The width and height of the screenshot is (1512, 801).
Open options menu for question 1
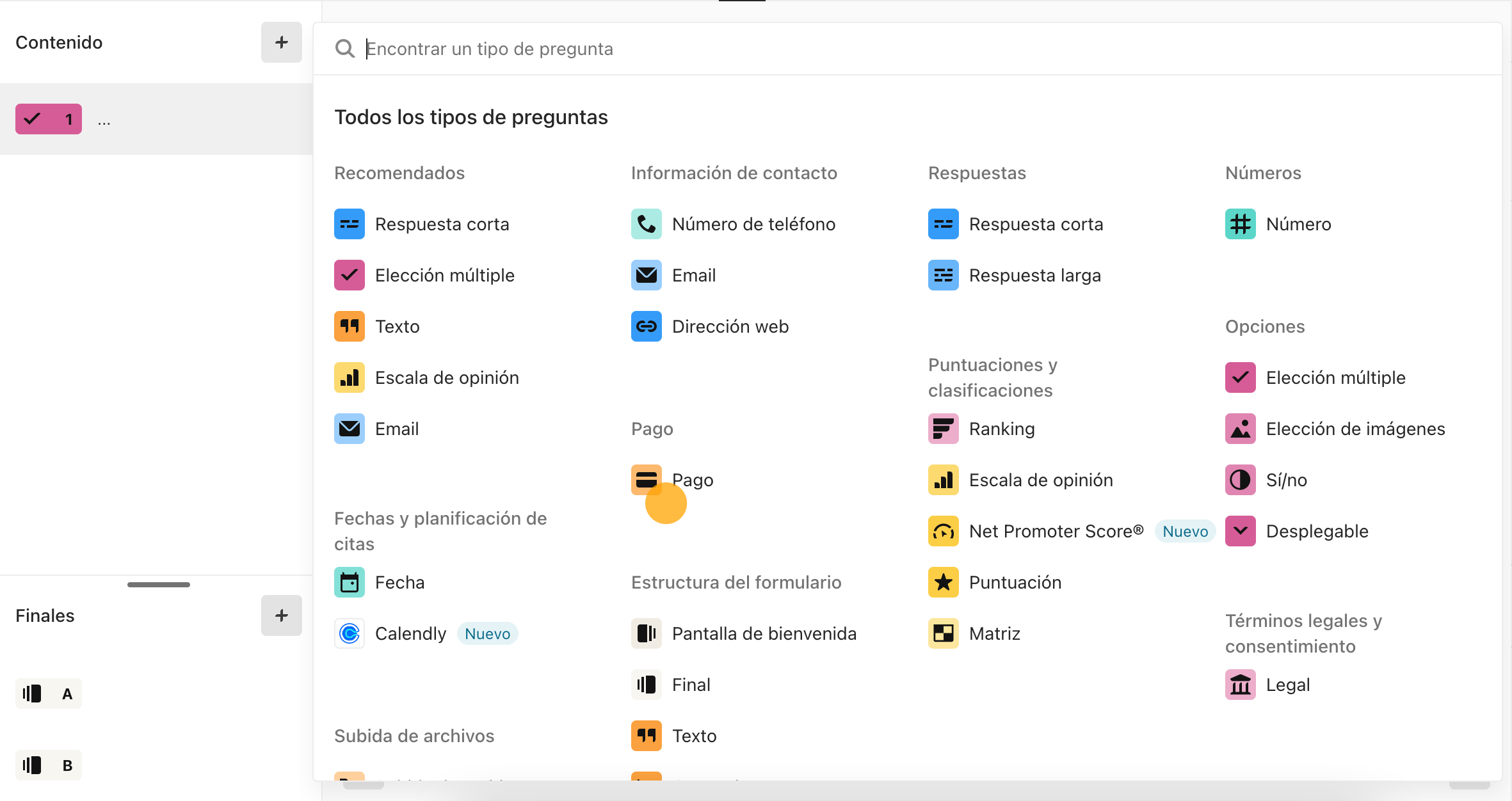coord(104,120)
